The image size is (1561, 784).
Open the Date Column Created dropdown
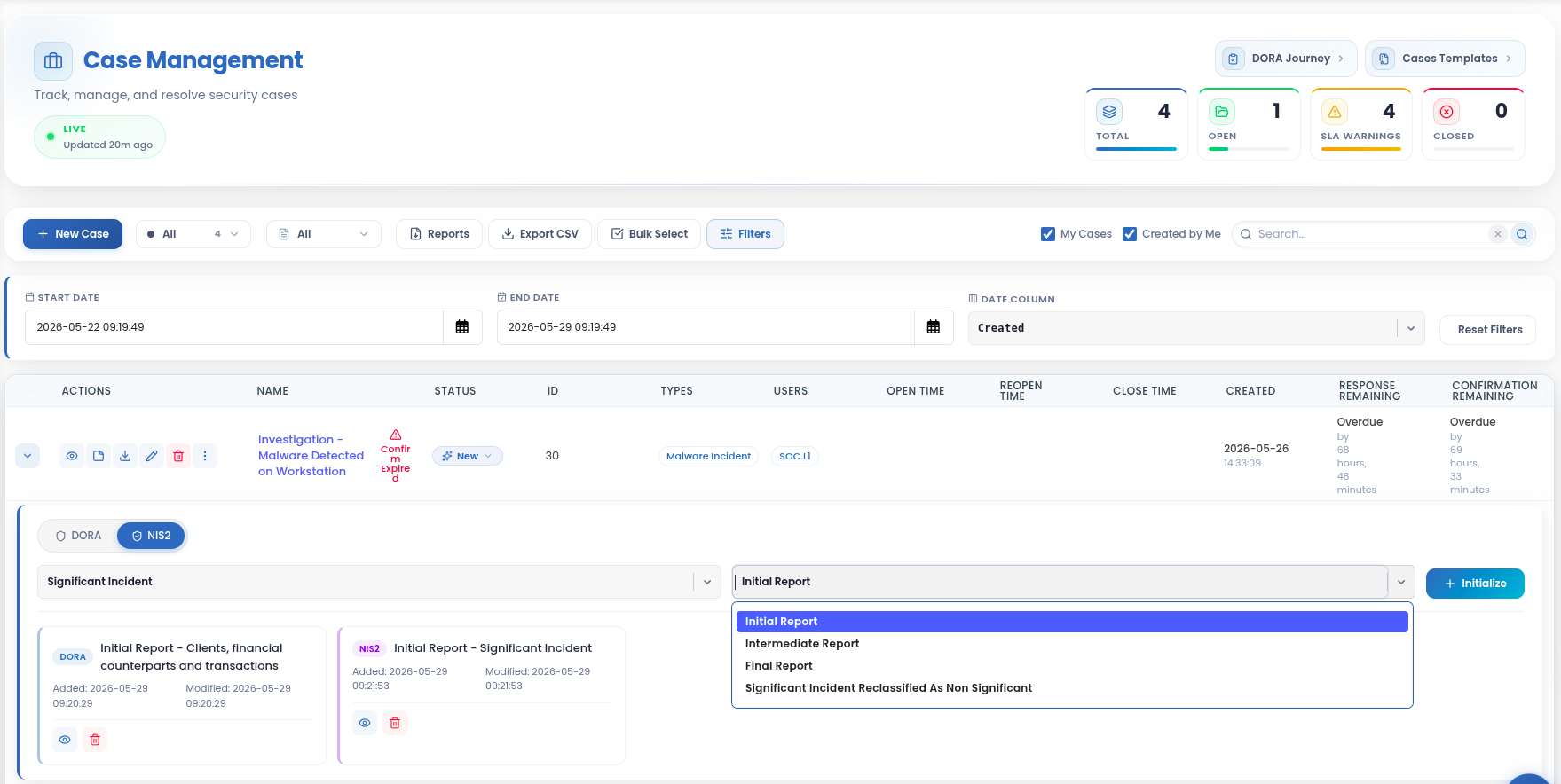click(x=1196, y=328)
